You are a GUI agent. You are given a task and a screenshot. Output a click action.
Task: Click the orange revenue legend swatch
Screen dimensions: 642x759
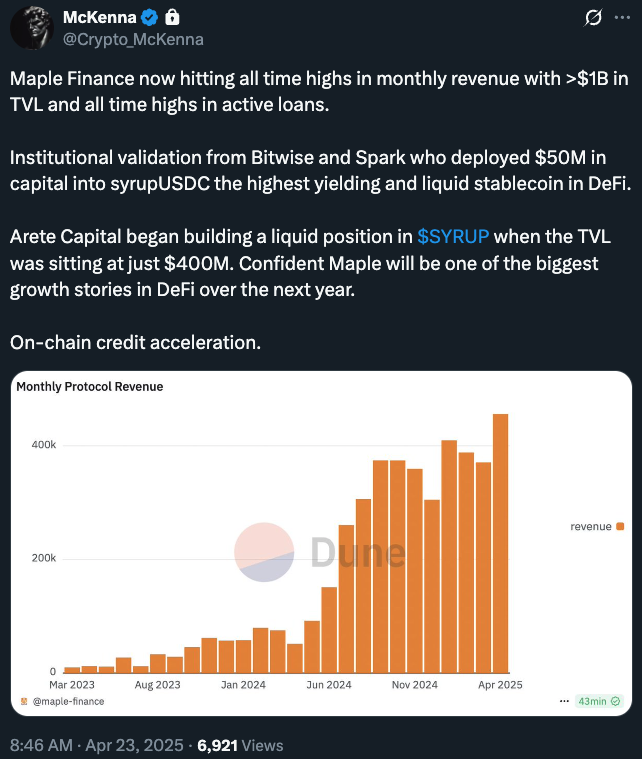click(x=621, y=527)
